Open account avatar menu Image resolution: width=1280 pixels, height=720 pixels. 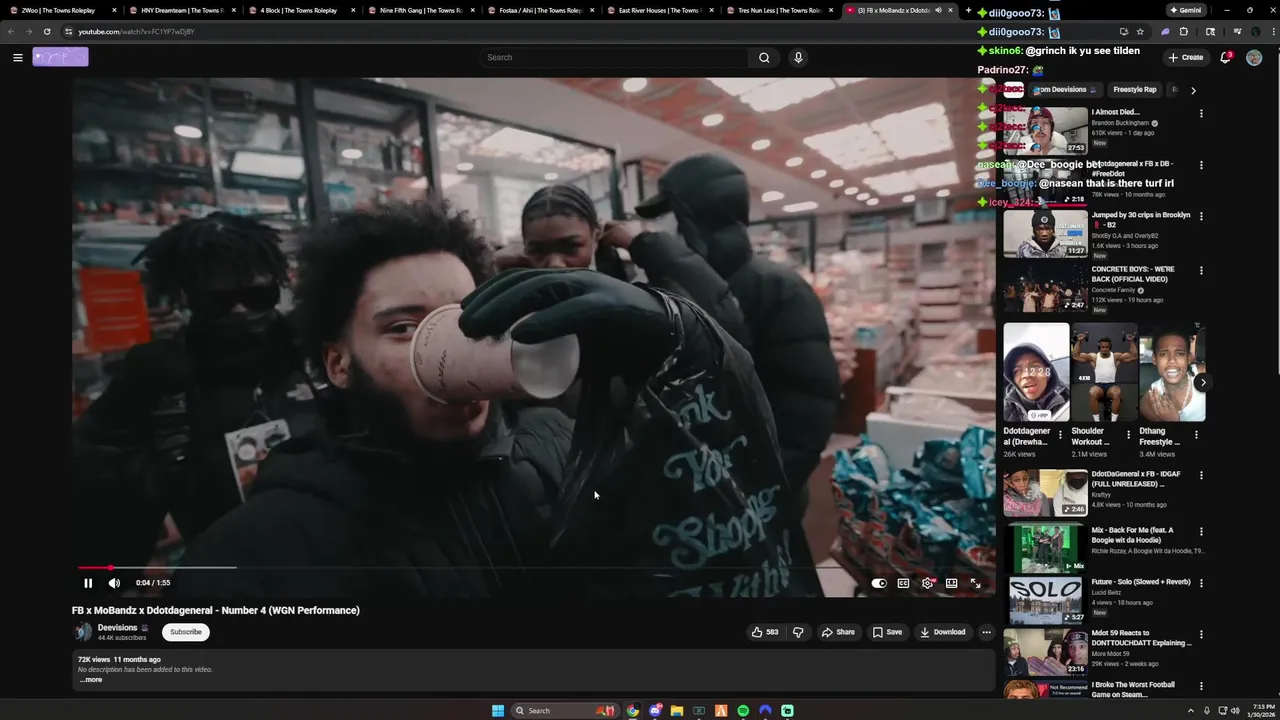[x=1254, y=57]
